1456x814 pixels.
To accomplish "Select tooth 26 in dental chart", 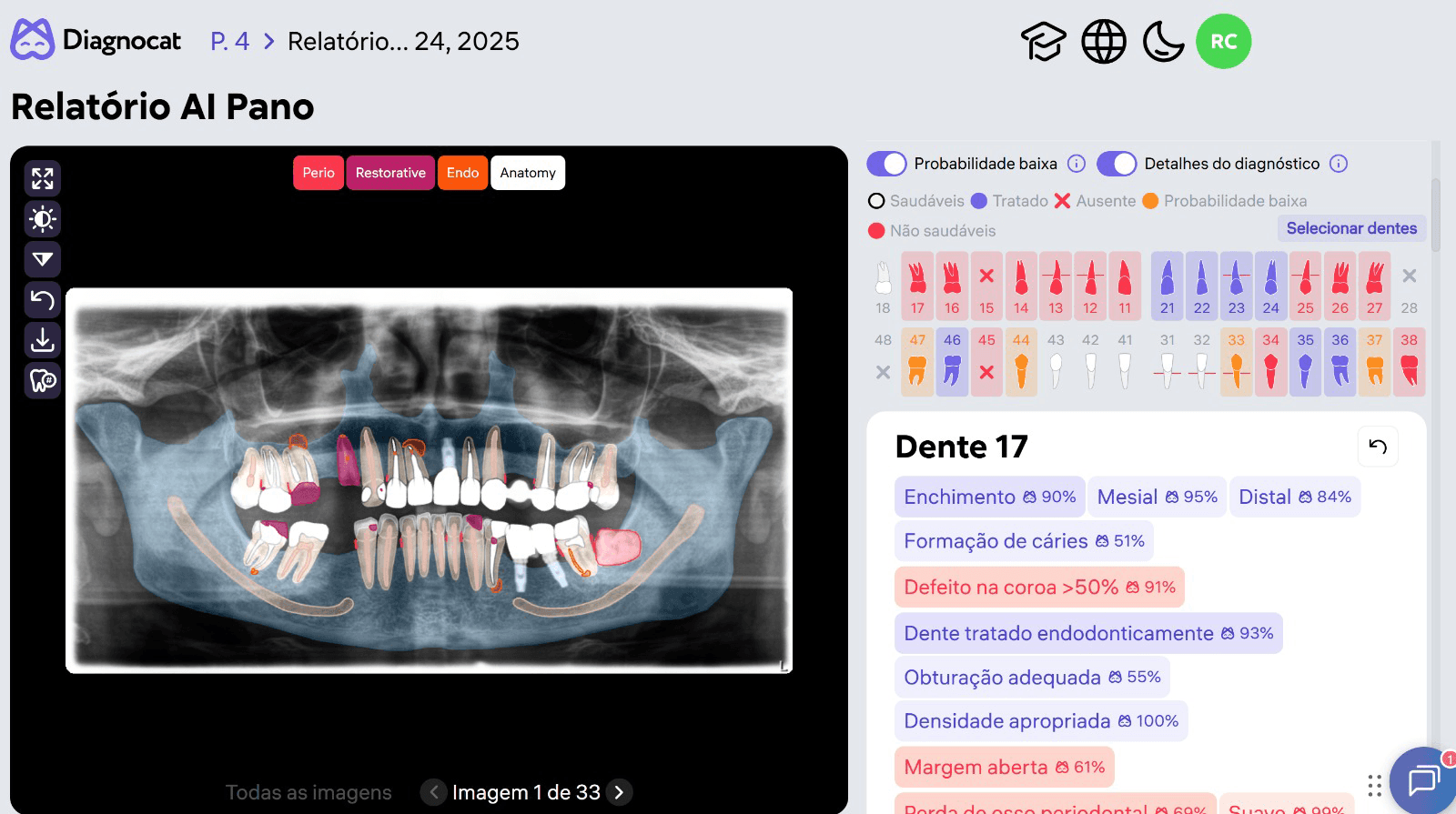I will [1340, 286].
